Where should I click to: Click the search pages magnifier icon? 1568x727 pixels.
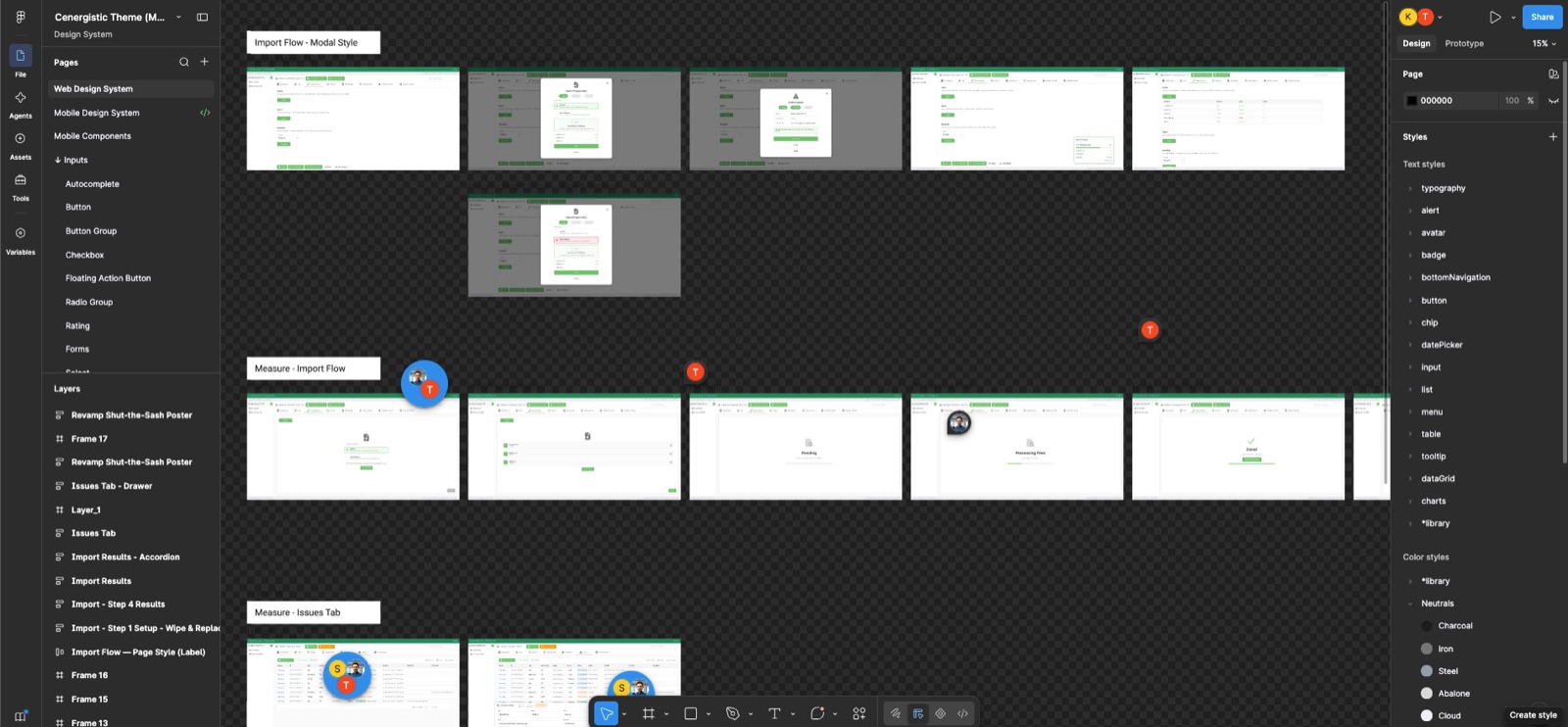pos(183,62)
